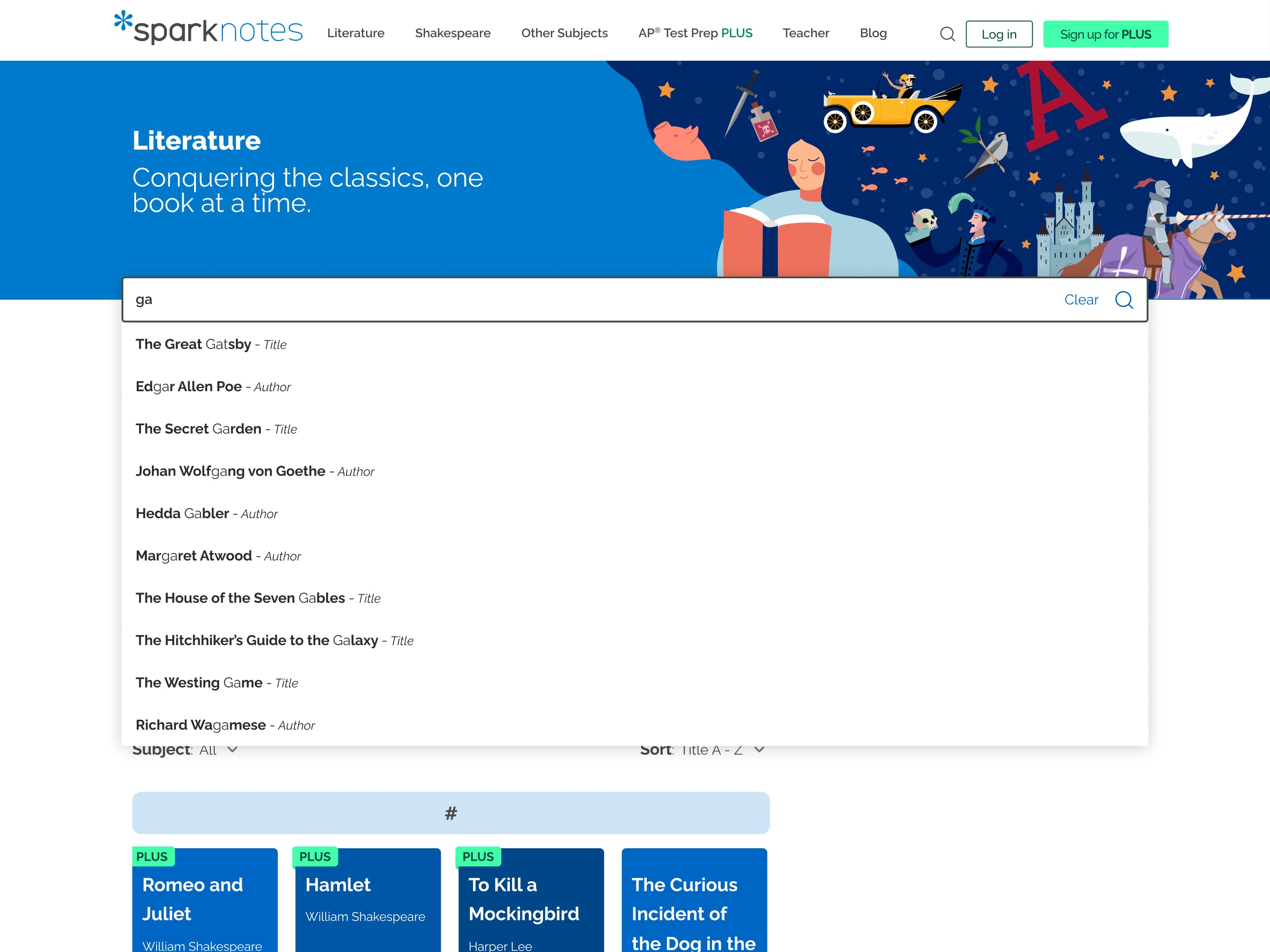Screen dimensions: 1270x952
Task: Click the PLUS badge on Hamlet card
Action: pyautogui.click(x=315, y=857)
